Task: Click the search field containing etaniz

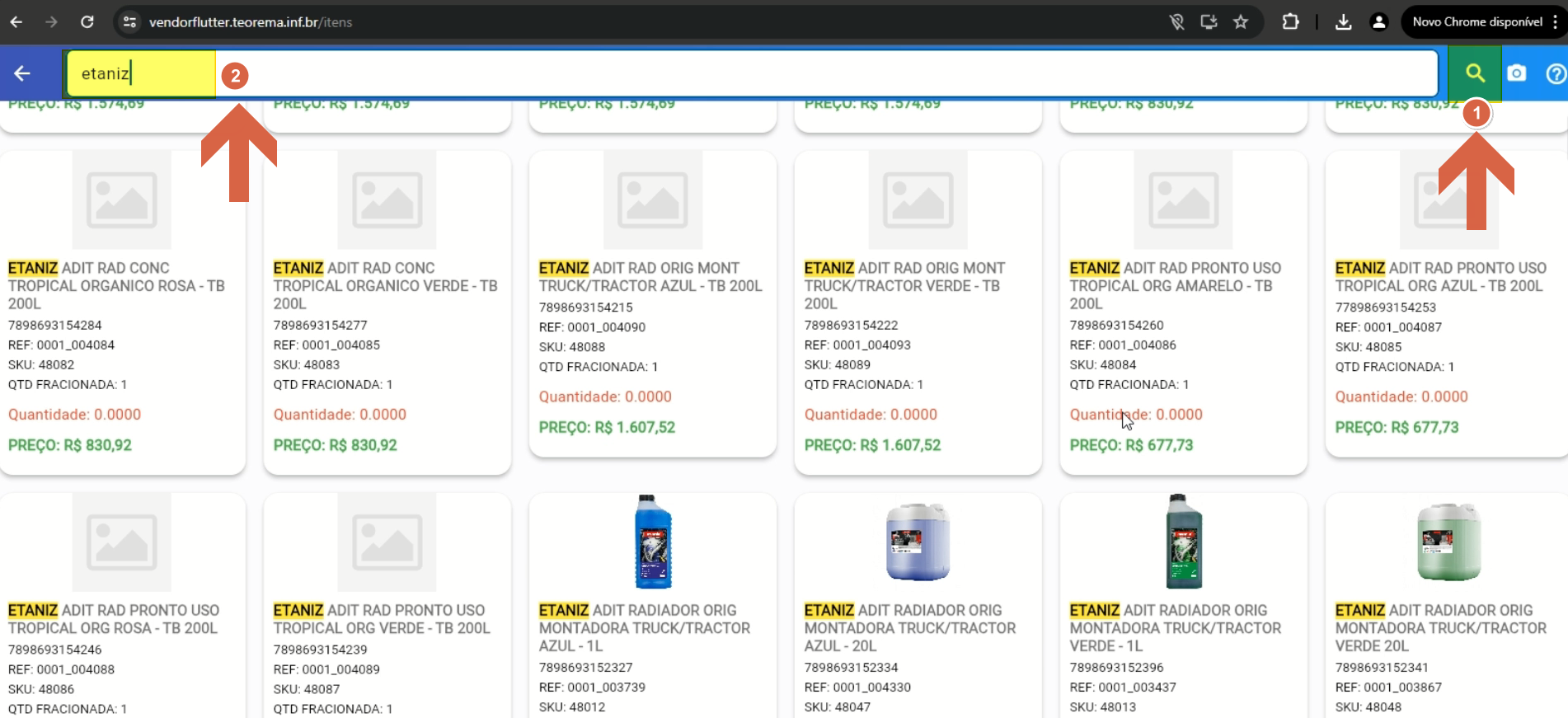Action: pos(752,73)
